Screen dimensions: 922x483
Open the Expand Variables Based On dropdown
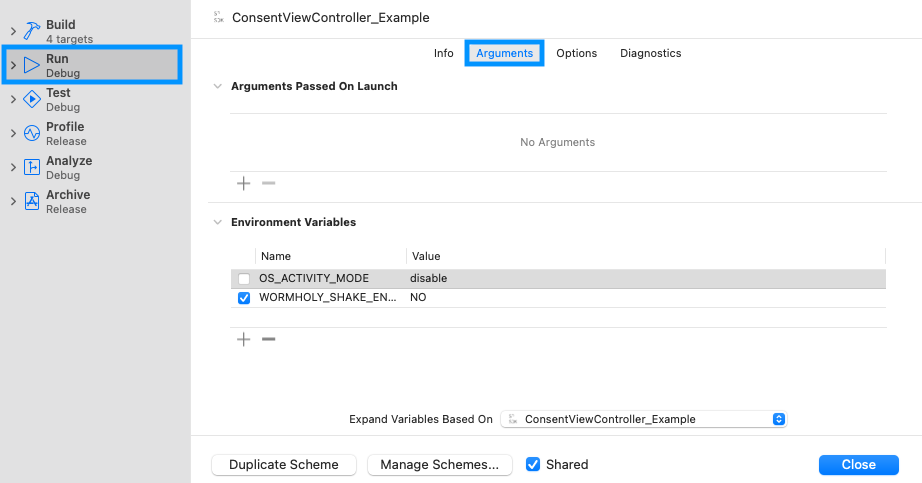click(644, 419)
